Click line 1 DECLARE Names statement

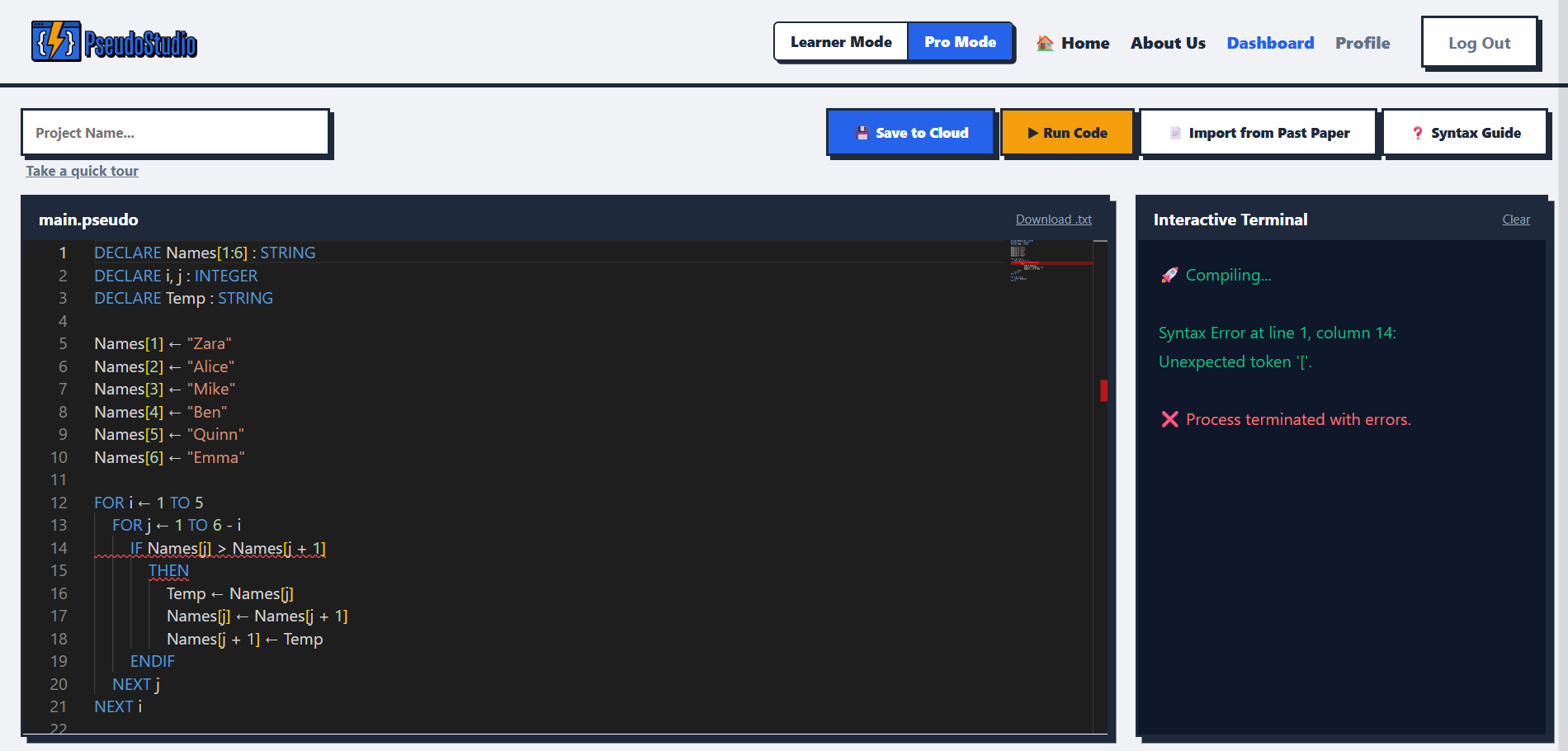click(205, 253)
